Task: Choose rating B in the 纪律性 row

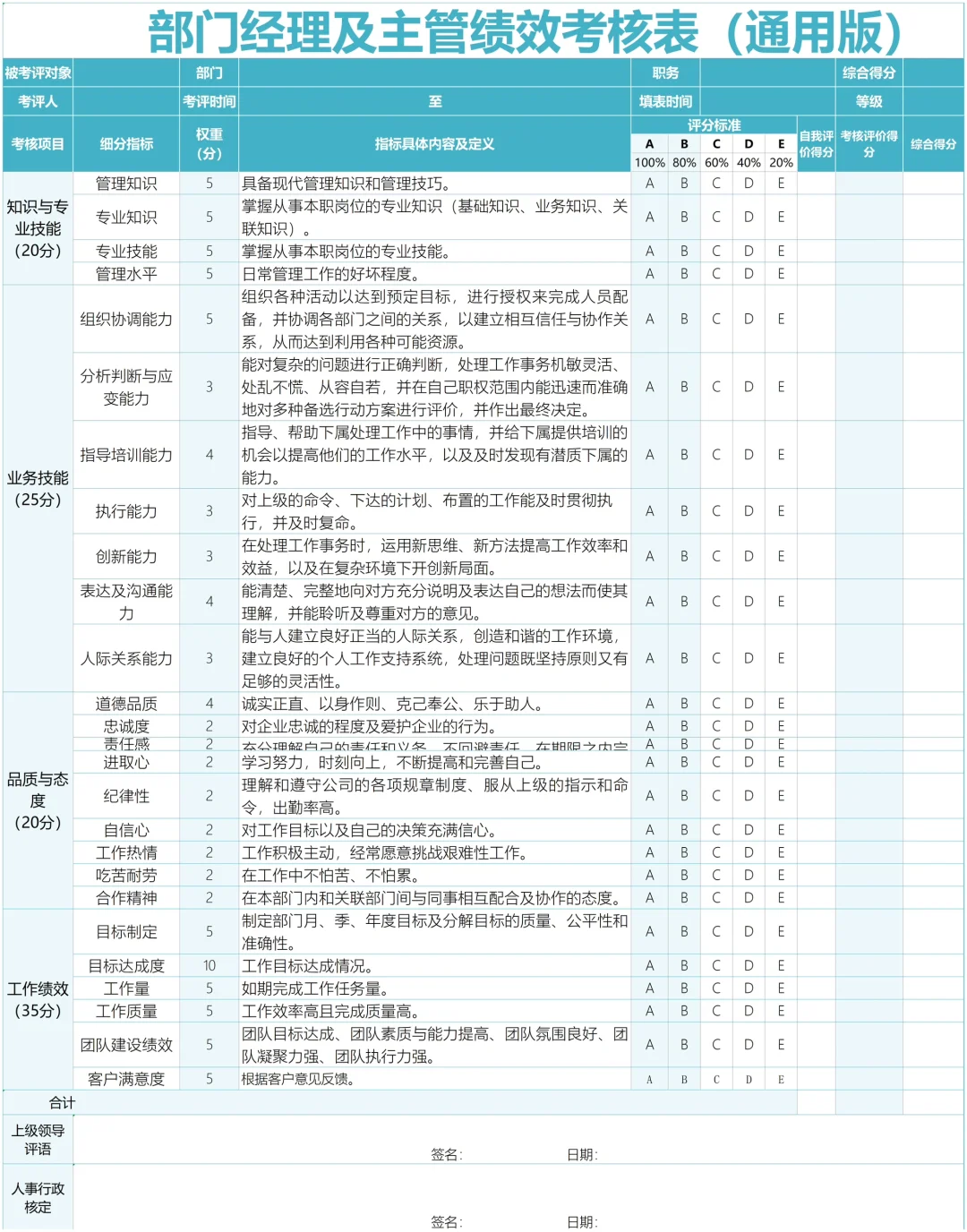Action: 684,796
